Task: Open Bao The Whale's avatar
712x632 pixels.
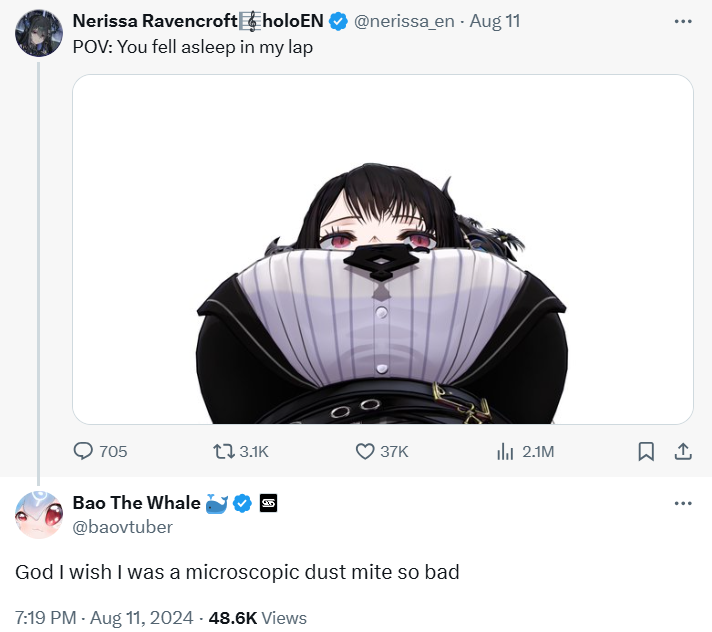Action: 39,514
